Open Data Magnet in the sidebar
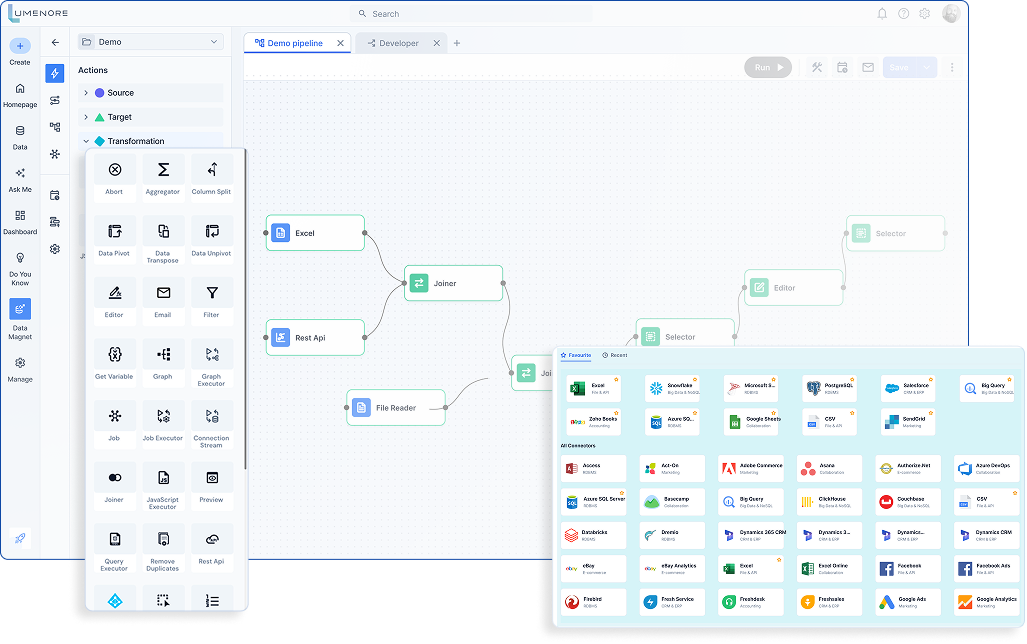Image resolution: width=1027 pixels, height=644 pixels. (x=20, y=320)
